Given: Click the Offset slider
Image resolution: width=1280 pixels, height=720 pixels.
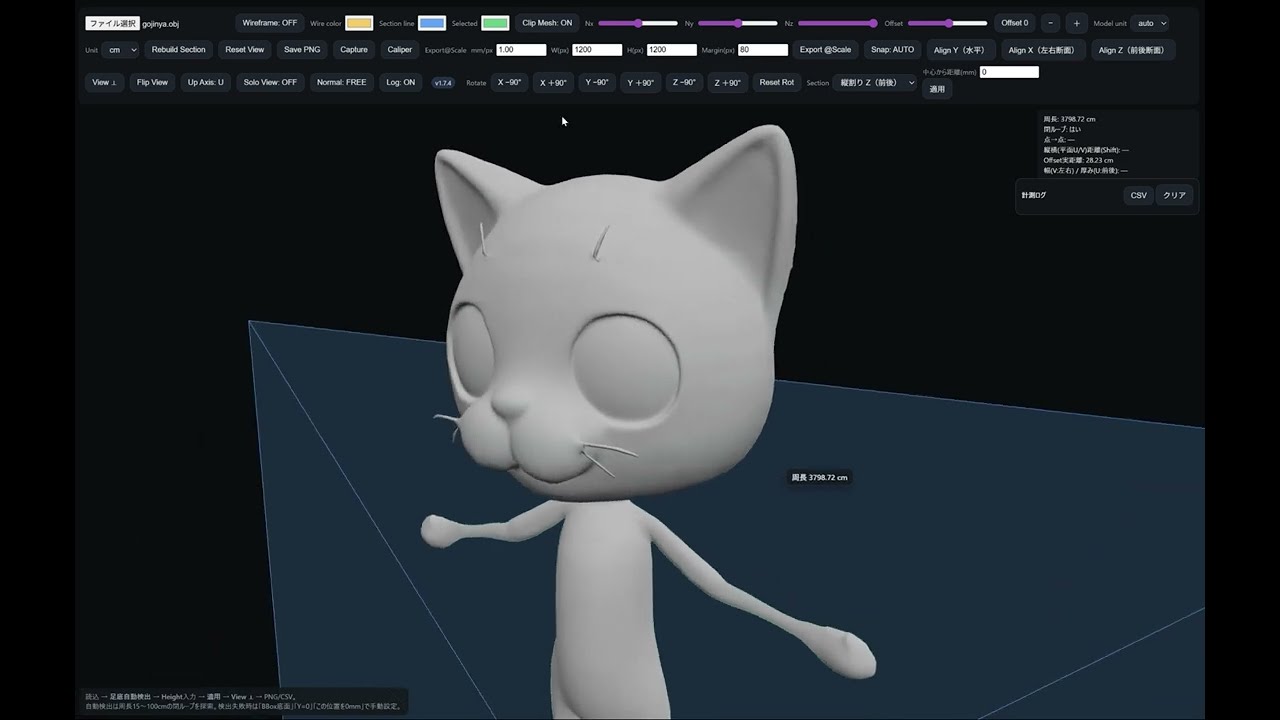Looking at the screenshot, I should [x=948, y=23].
